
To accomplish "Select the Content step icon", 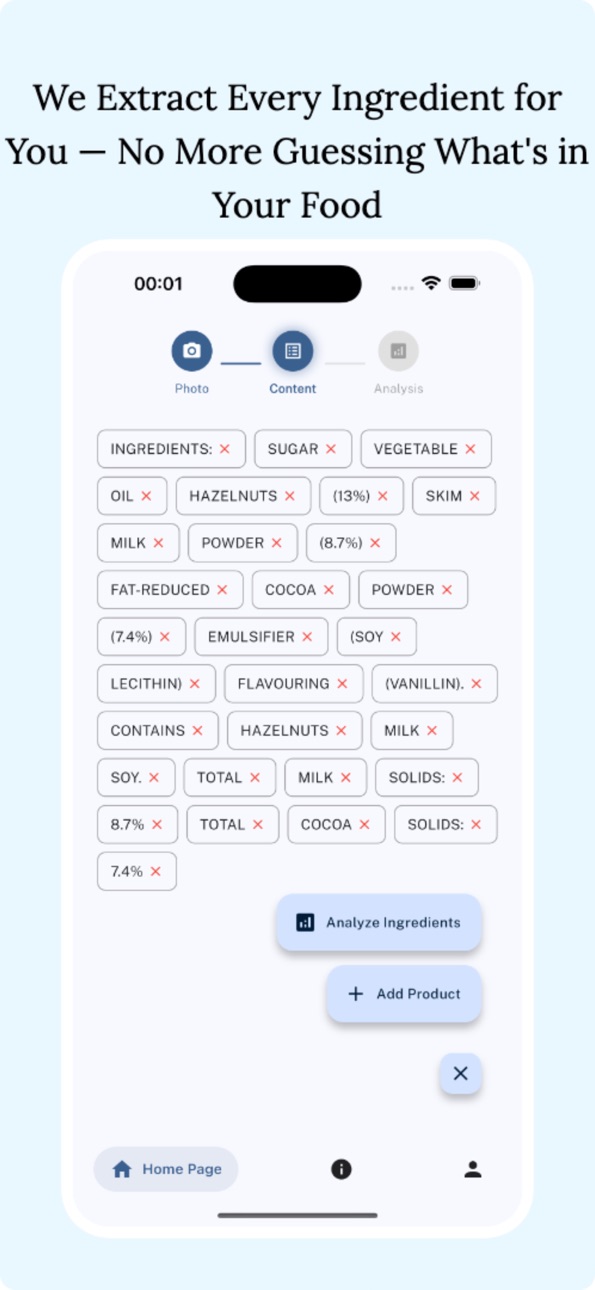I will [x=293, y=351].
